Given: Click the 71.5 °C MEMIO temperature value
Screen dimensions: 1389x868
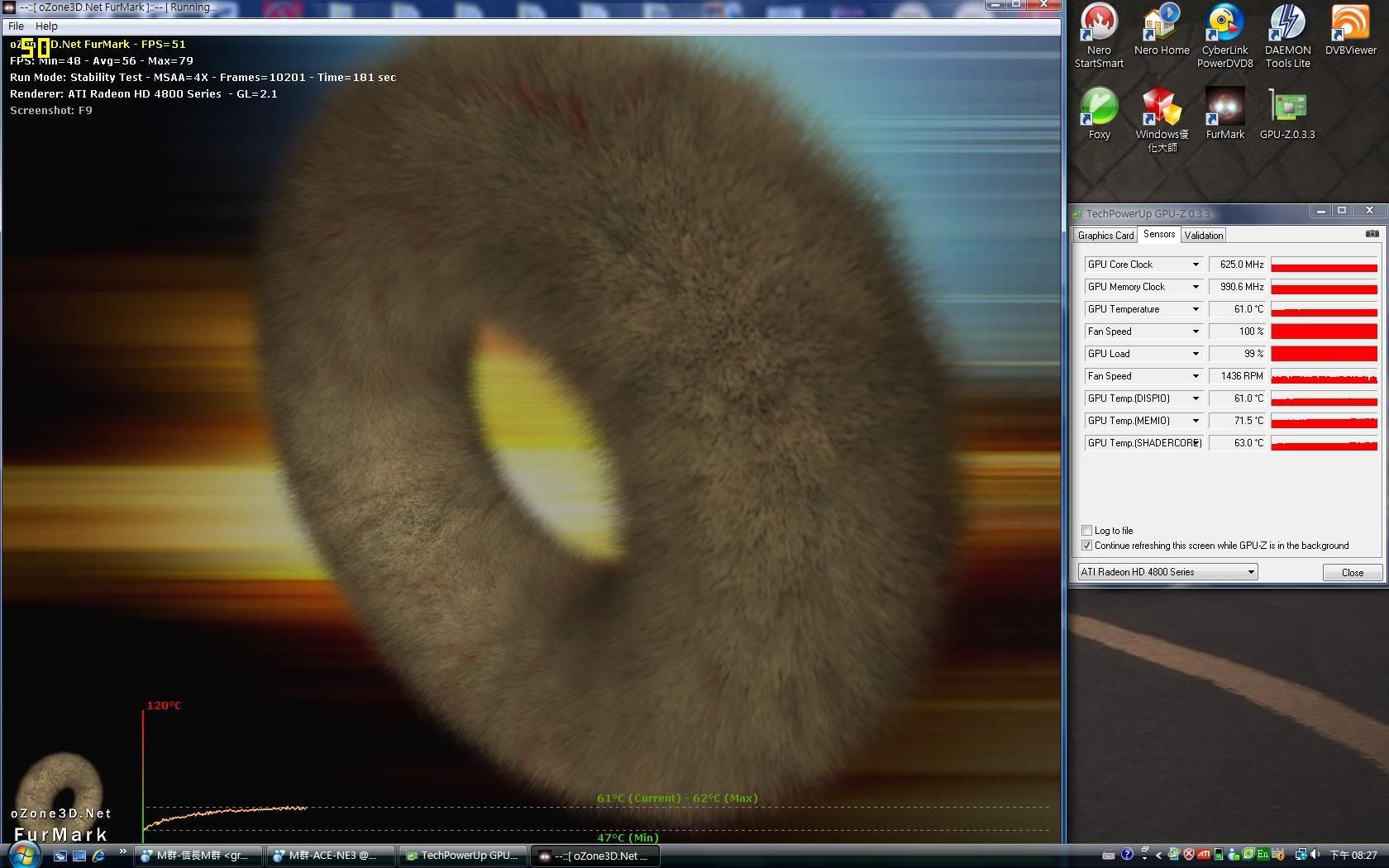Looking at the screenshot, I should [1237, 421].
